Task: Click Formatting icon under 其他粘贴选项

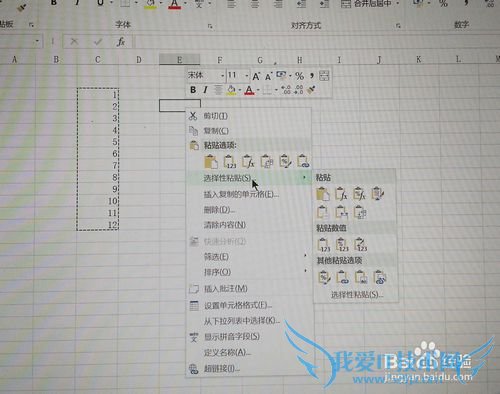Action: point(324,277)
